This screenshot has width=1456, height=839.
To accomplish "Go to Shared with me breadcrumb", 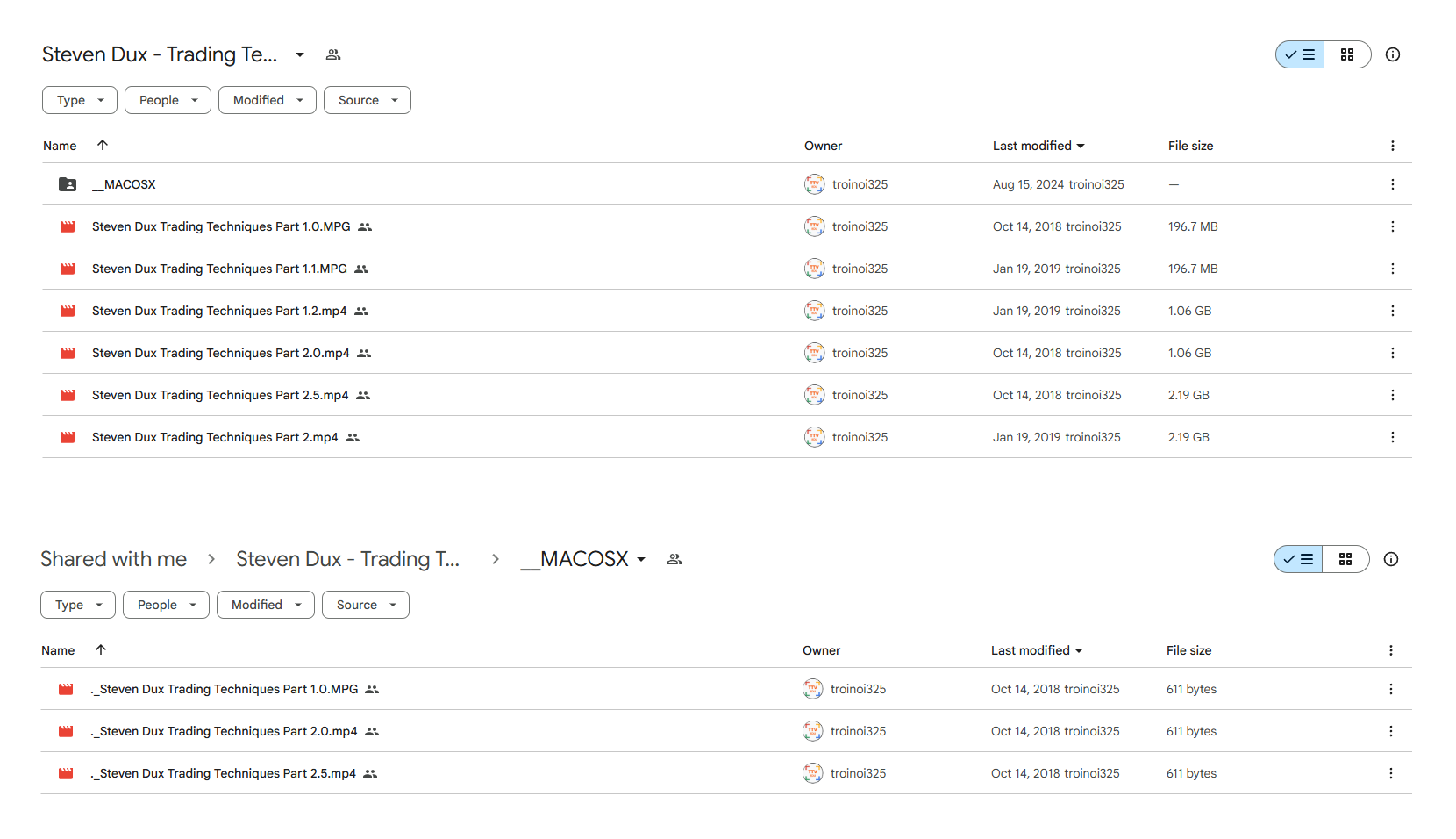I will [x=114, y=559].
